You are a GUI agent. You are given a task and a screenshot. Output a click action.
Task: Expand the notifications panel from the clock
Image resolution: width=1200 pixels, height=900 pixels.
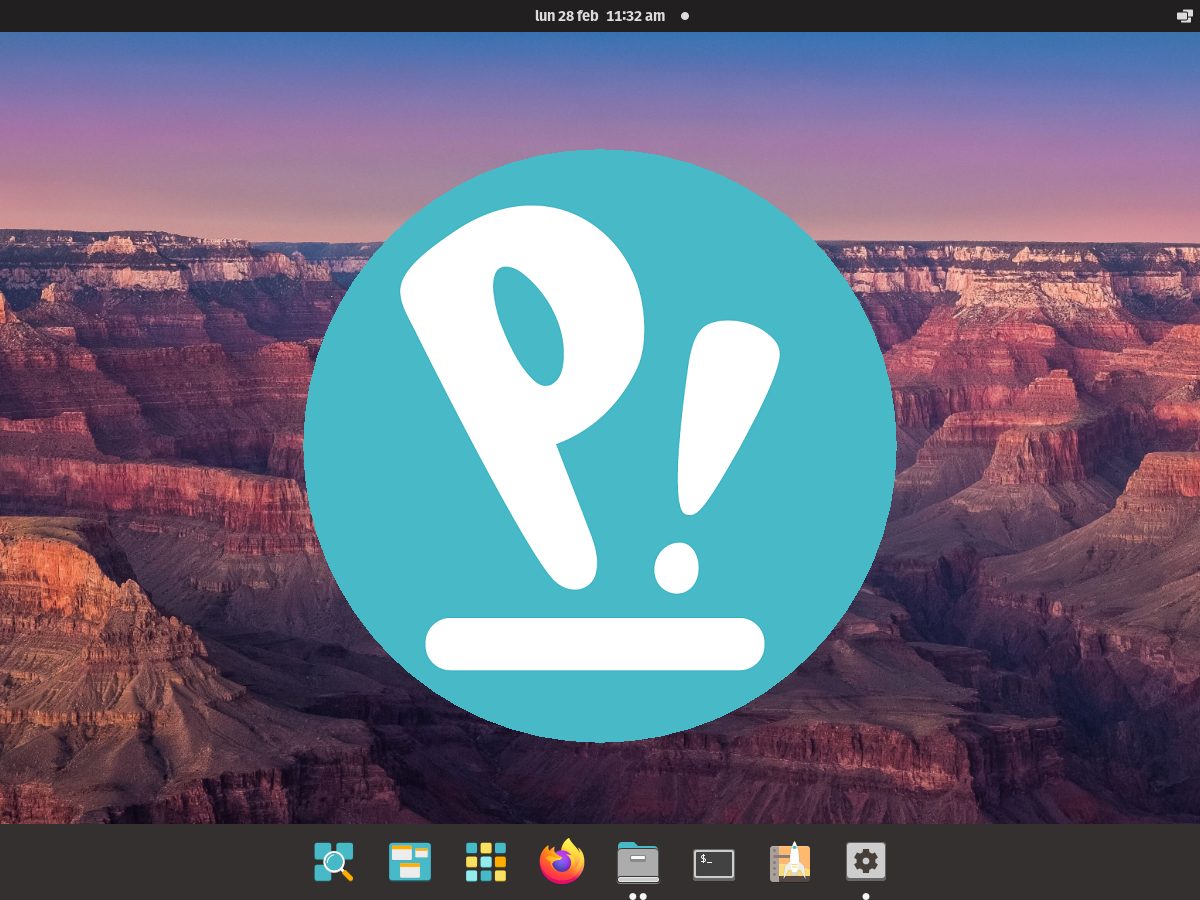598,16
